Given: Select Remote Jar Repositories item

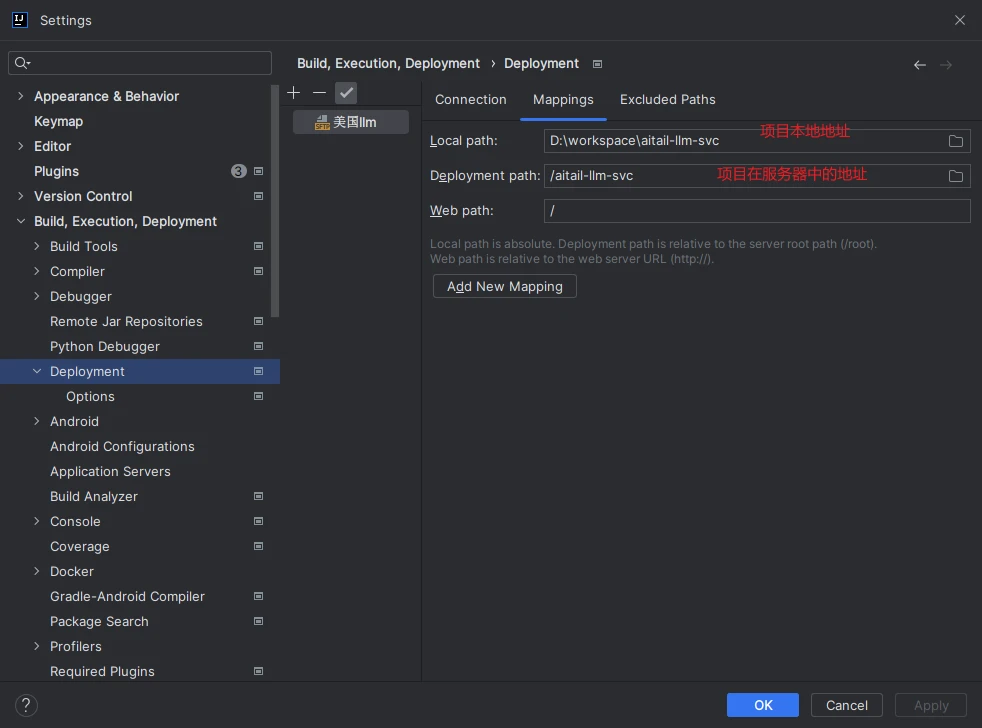Looking at the screenshot, I should click(127, 321).
